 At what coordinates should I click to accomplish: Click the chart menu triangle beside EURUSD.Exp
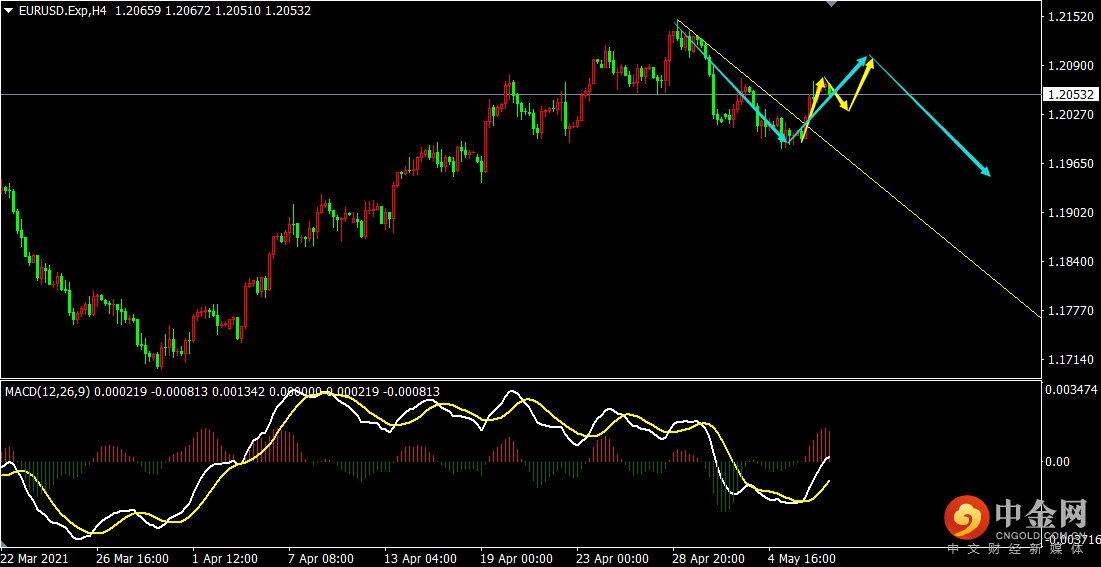pyautogui.click(x=8, y=11)
